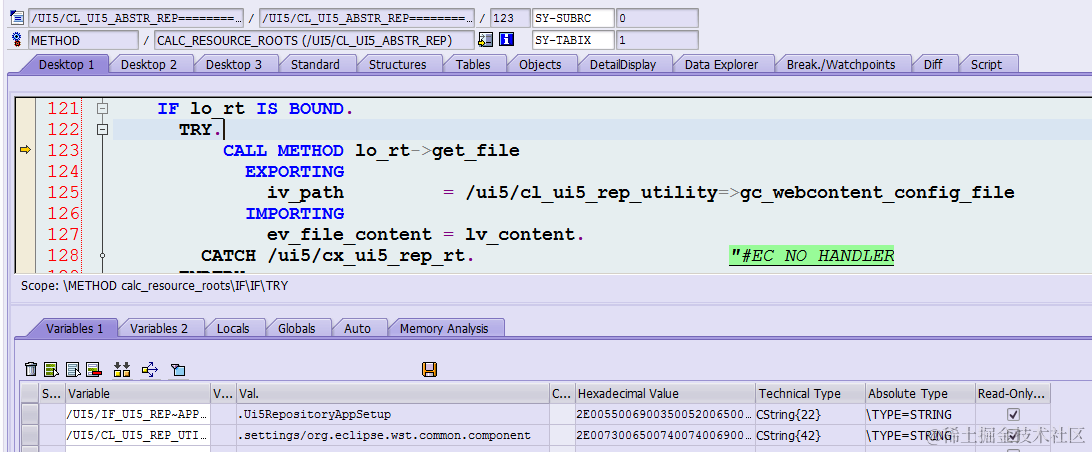Click the METHOD event type field
The width and height of the screenshot is (1092, 452).
click(84, 40)
